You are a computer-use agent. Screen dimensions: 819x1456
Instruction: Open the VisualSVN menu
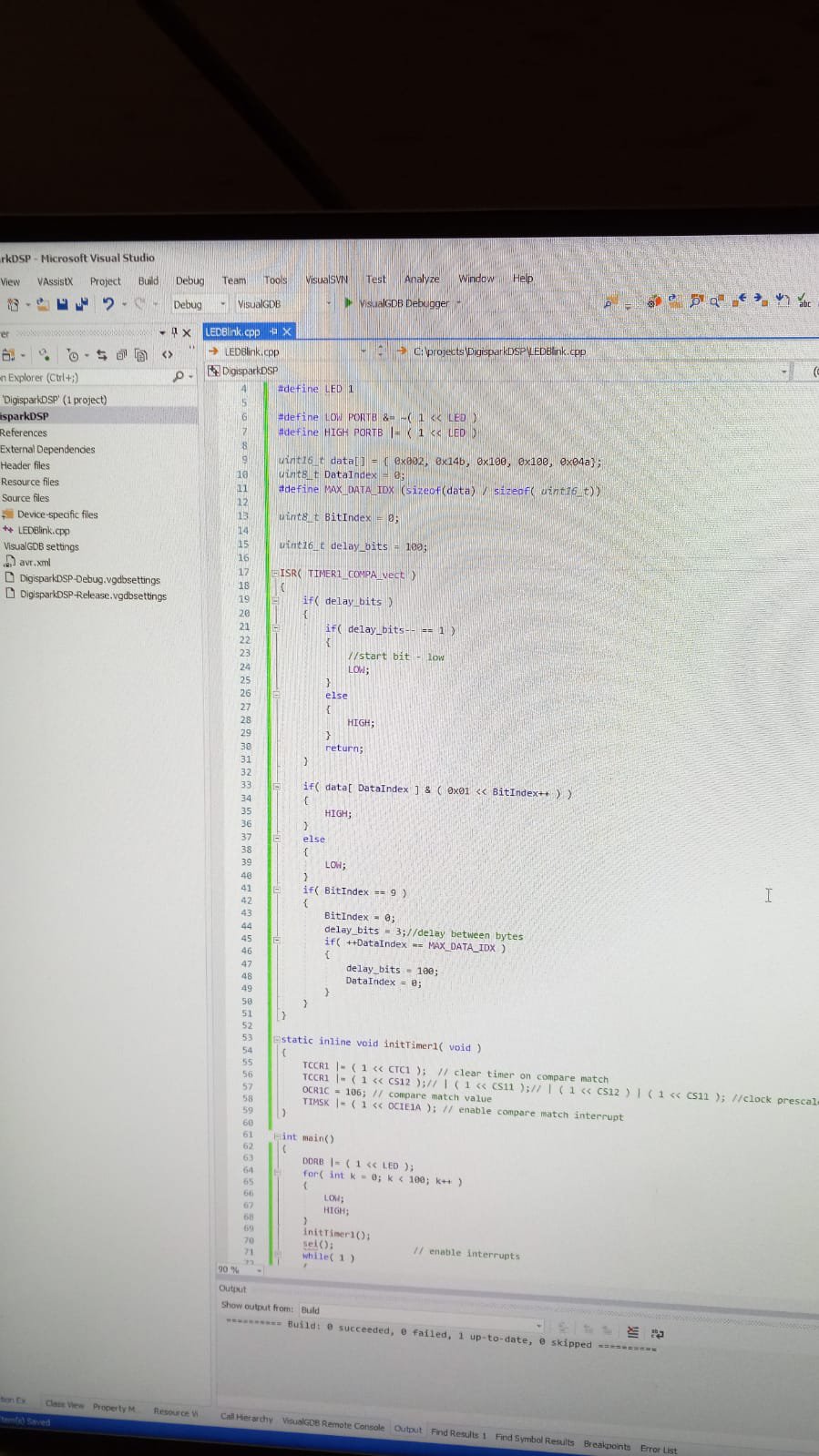326,280
